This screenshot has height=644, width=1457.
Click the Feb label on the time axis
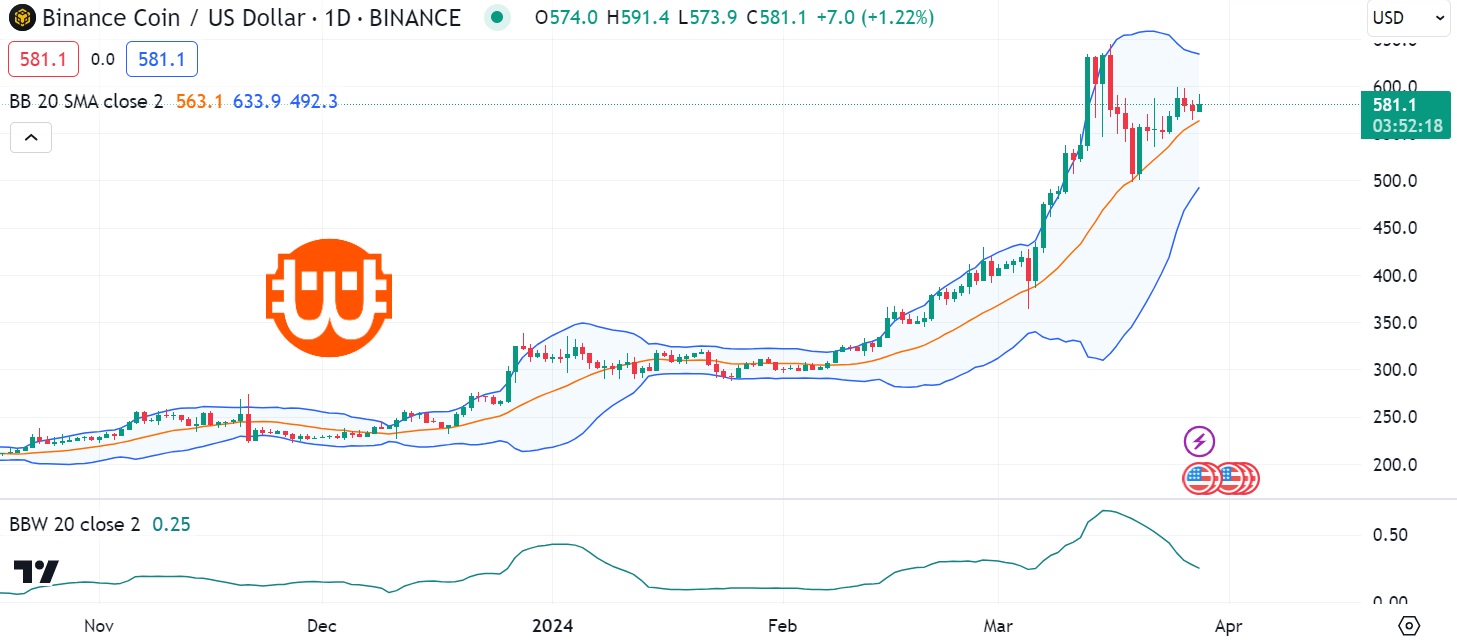[x=781, y=626]
